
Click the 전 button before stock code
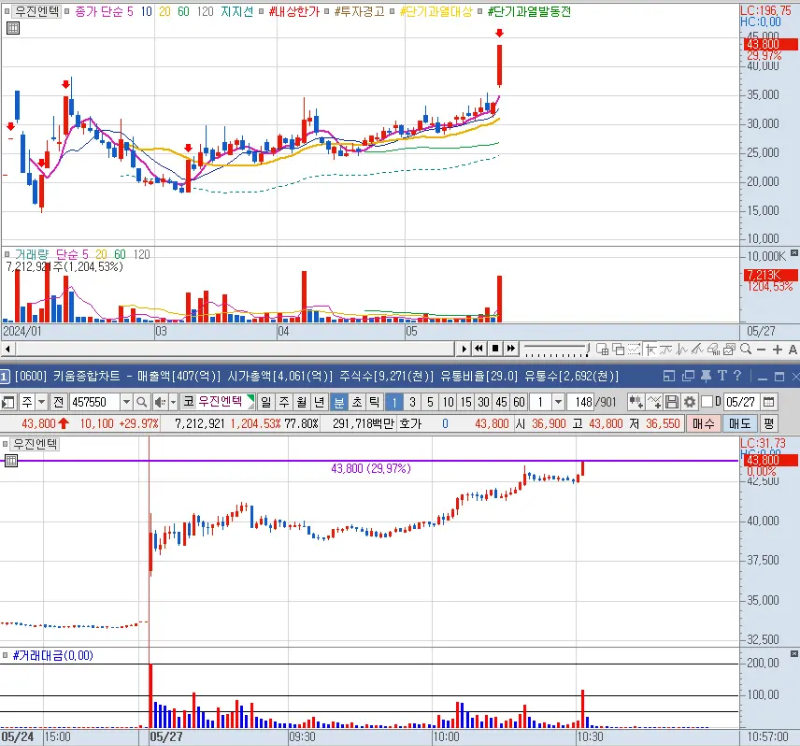[x=58, y=402]
